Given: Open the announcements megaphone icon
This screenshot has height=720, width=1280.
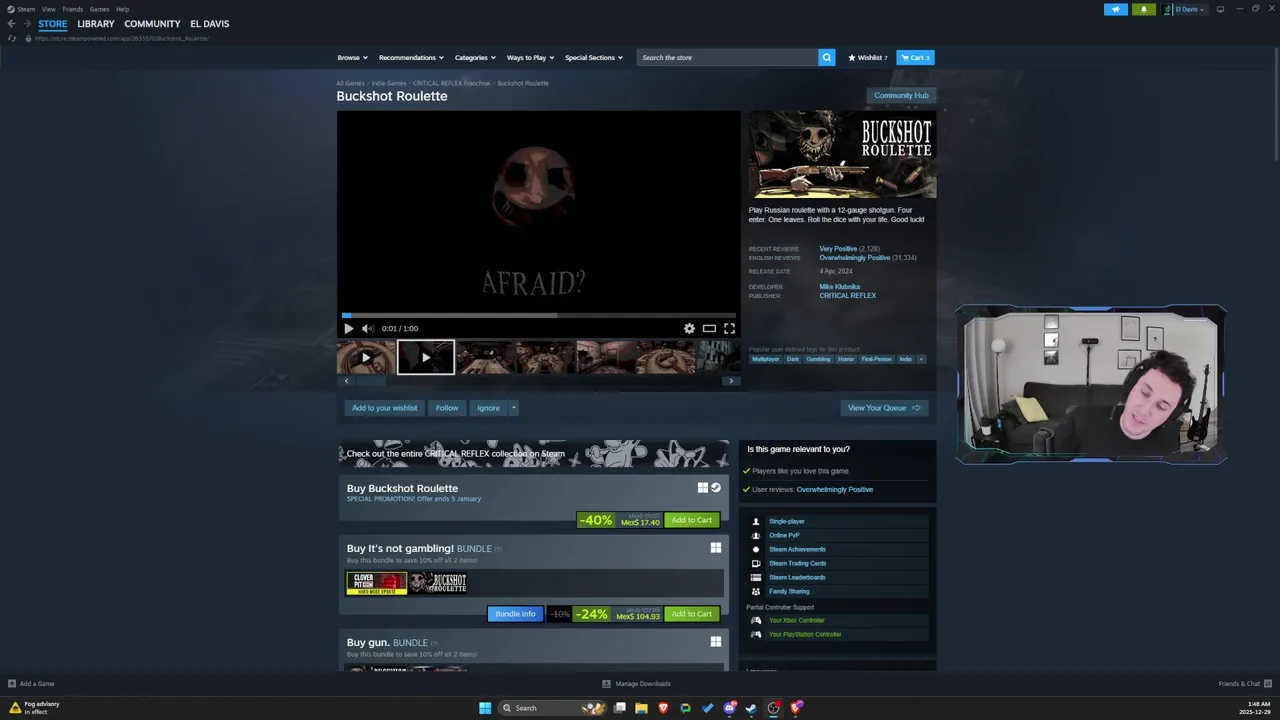Looking at the screenshot, I should point(1116,9).
